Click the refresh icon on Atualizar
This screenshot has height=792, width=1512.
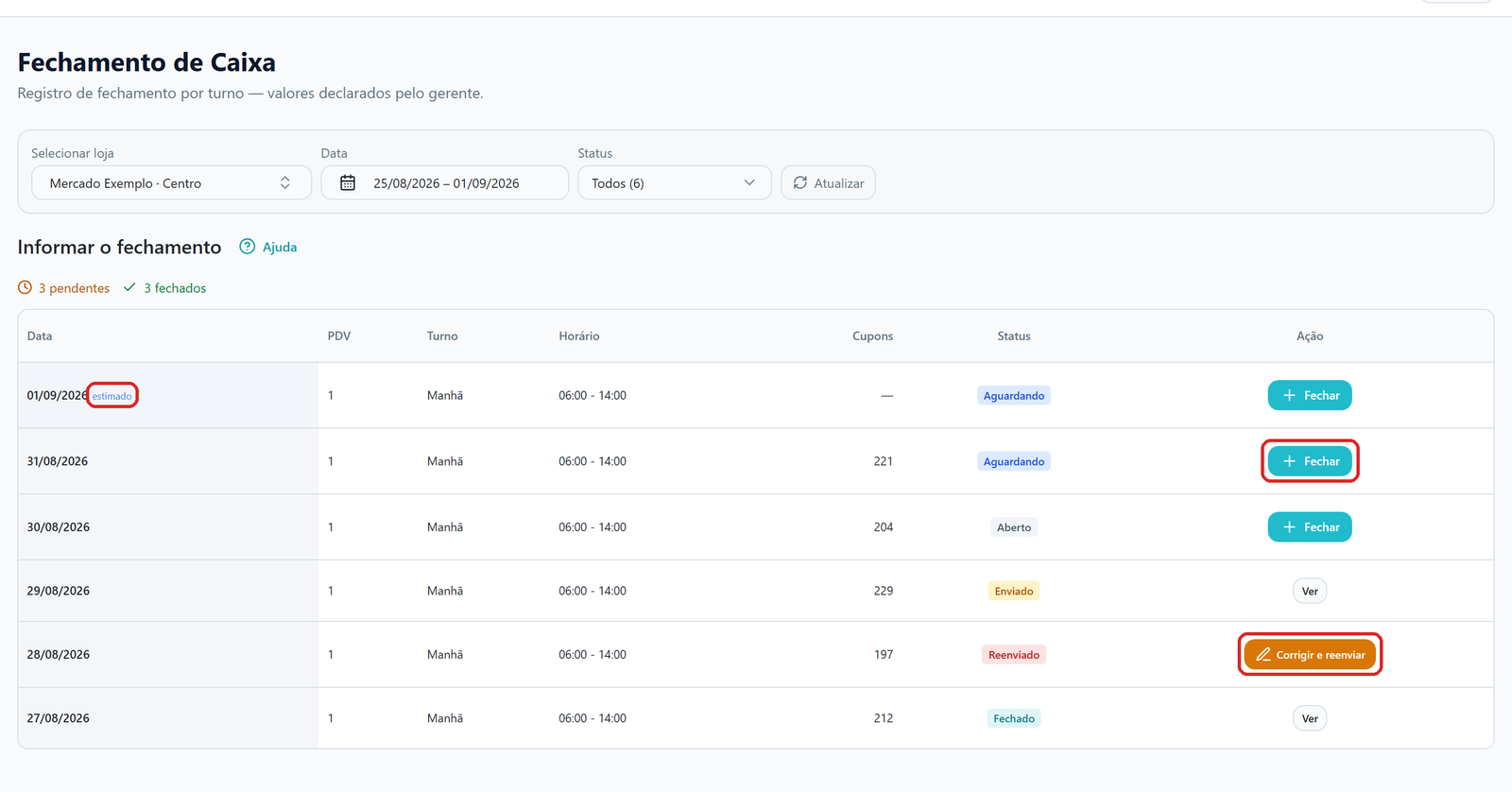(x=800, y=182)
